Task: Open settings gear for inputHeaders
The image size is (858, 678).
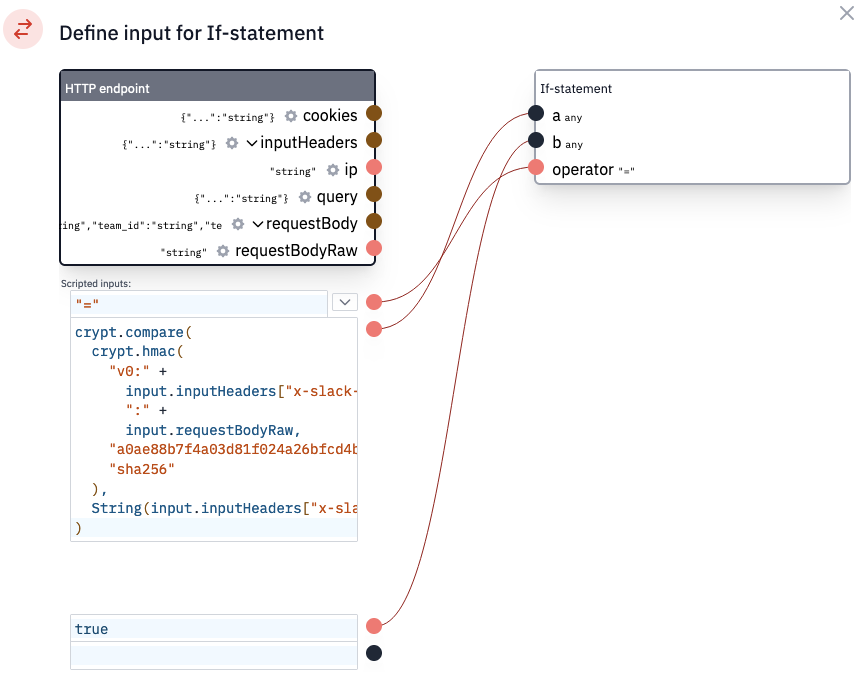Action: (x=232, y=143)
